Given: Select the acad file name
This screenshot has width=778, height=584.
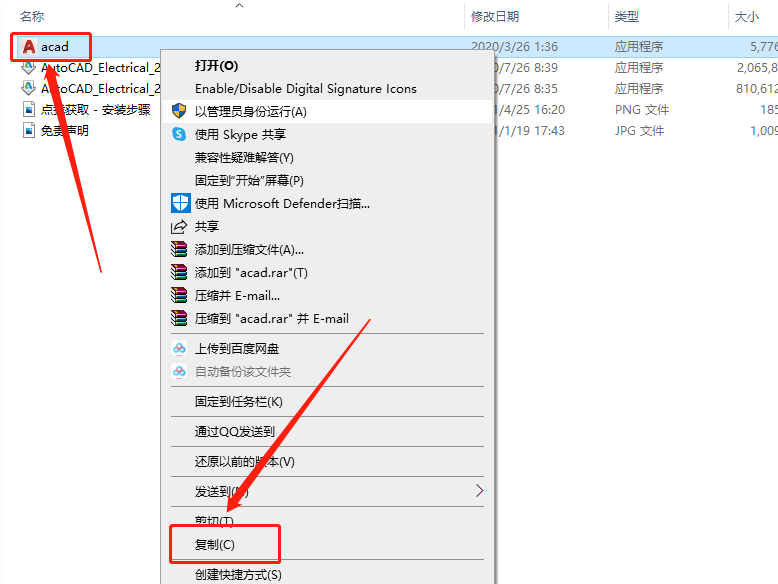Looking at the screenshot, I should click(55, 47).
